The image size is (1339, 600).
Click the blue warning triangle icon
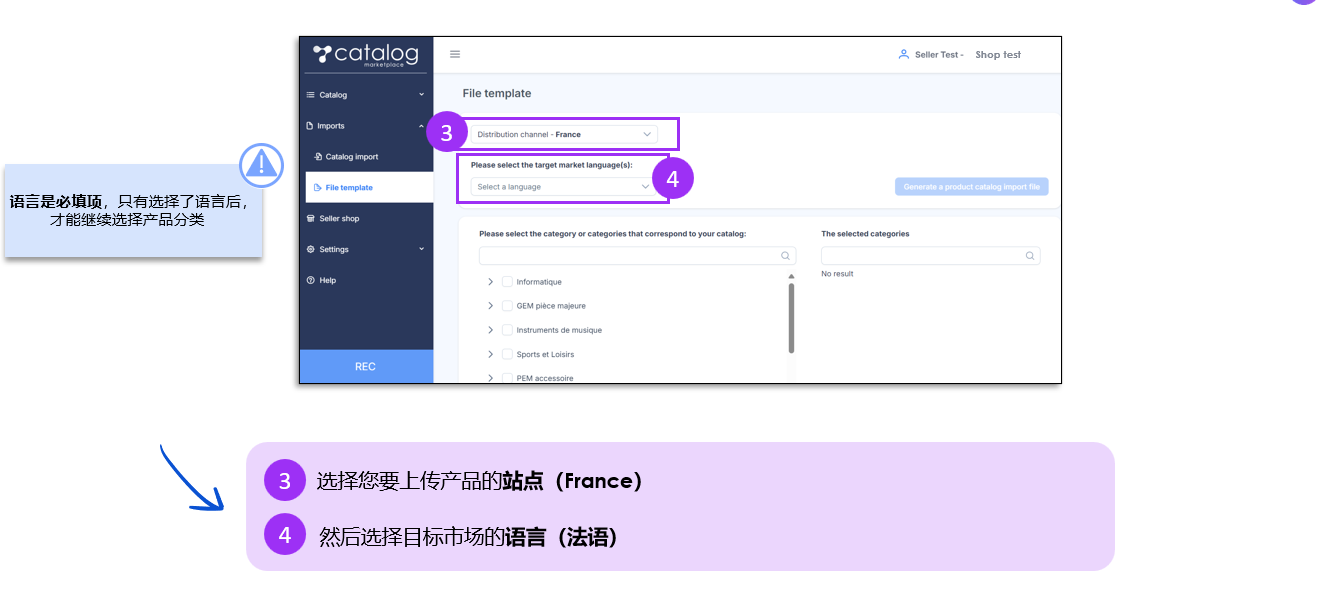coord(261,164)
